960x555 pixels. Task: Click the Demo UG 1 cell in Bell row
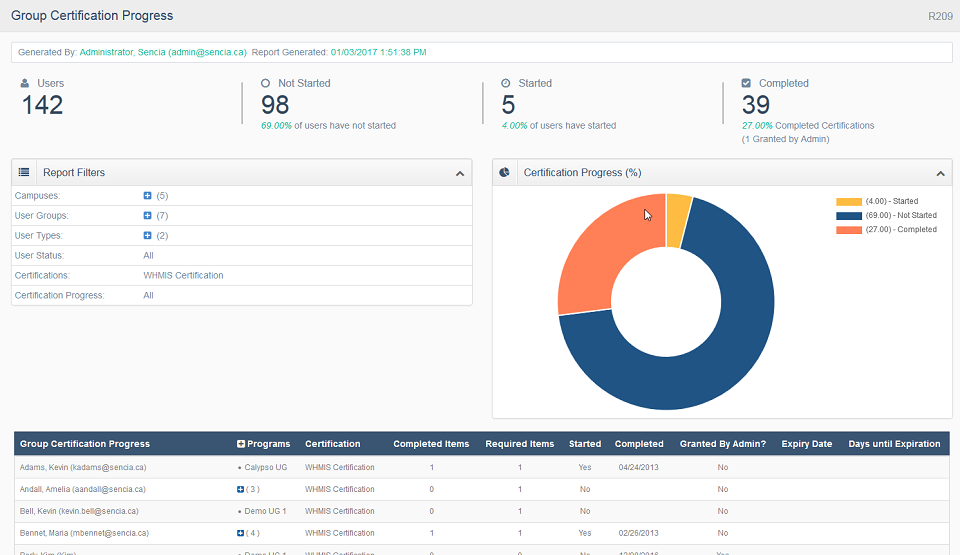click(x=265, y=512)
